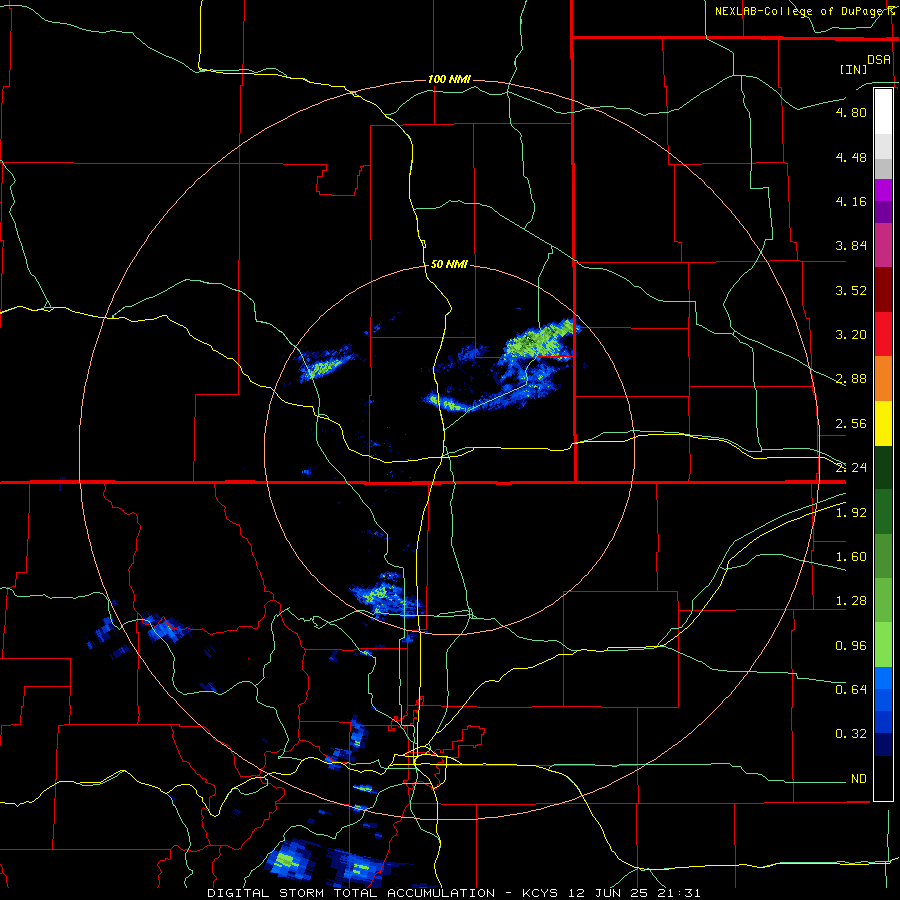Click the light blue swatch beside 0.64
This screenshot has height=900, width=900.
883,678
